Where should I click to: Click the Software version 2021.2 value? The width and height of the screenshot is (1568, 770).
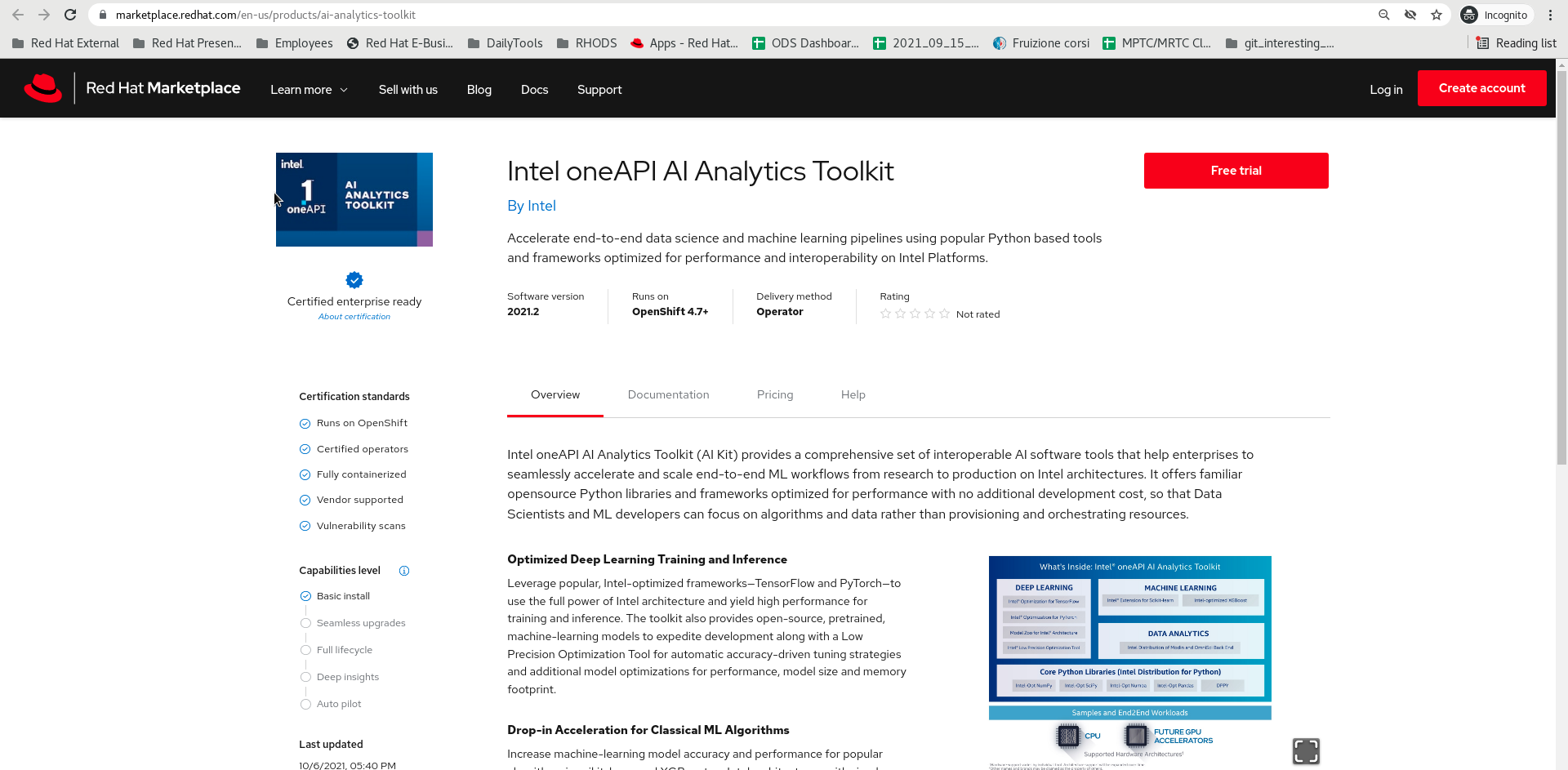[x=523, y=312]
